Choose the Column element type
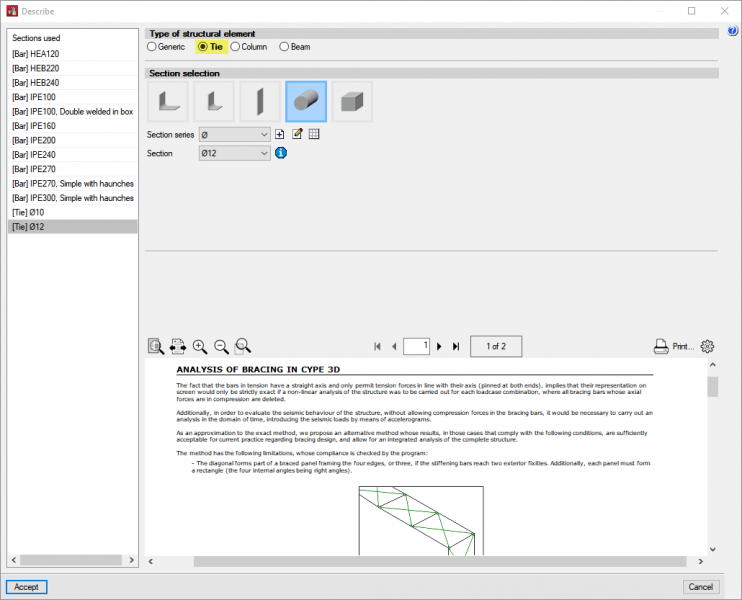This screenshot has width=742, height=600. pyautogui.click(x=236, y=47)
